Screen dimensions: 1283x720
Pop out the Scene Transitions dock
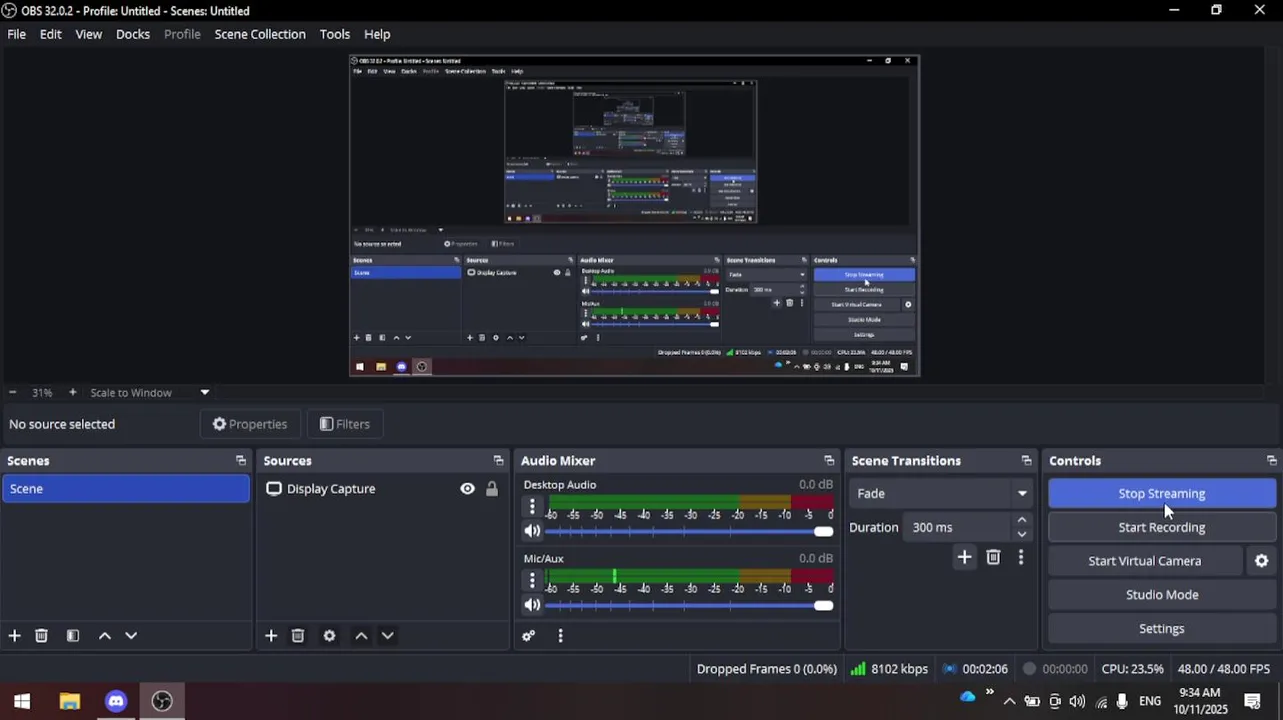[x=1026, y=461]
